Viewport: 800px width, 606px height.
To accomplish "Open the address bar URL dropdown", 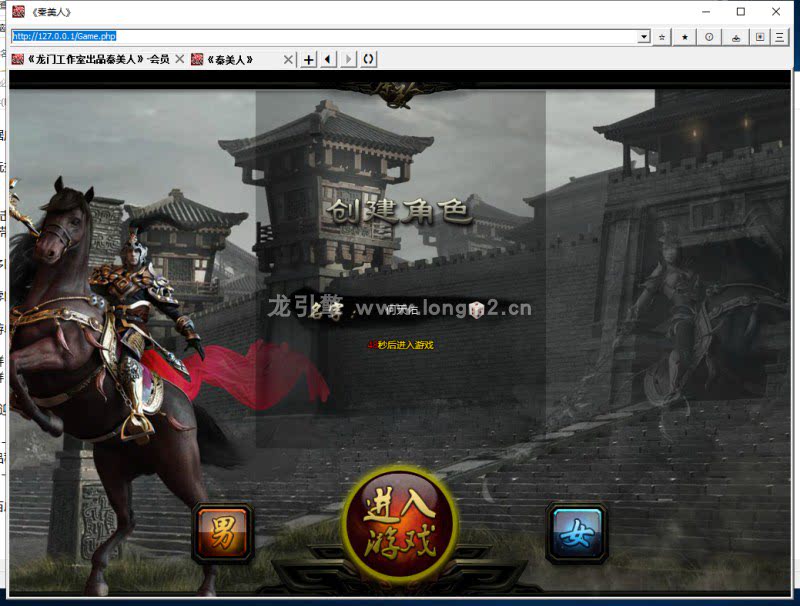I will click(x=644, y=37).
